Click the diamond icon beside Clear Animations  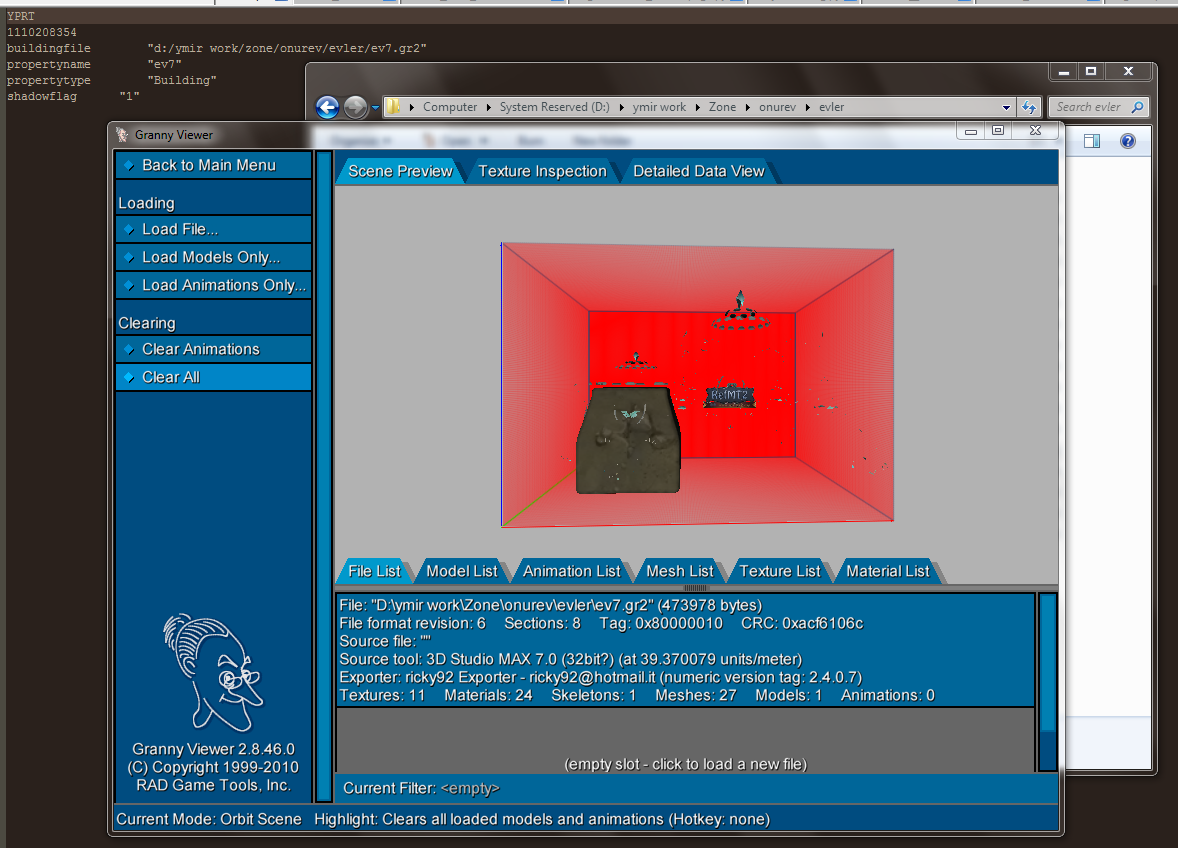pyautogui.click(x=129, y=349)
